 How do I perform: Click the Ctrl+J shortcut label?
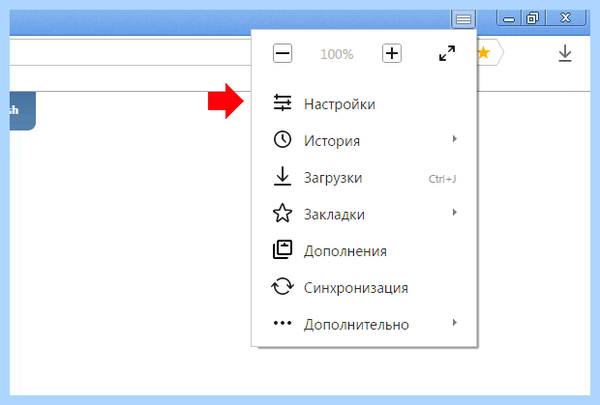click(x=442, y=179)
